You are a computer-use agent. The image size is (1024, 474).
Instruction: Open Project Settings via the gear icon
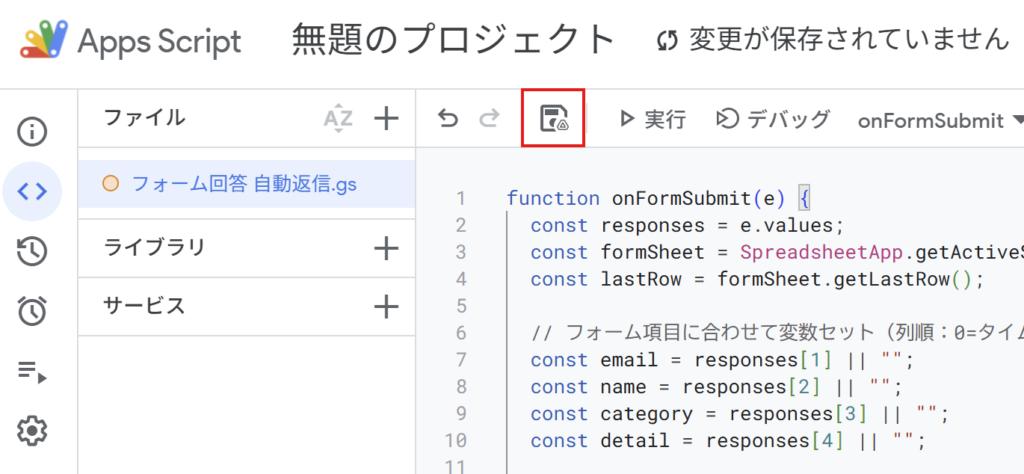(x=32, y=430)
